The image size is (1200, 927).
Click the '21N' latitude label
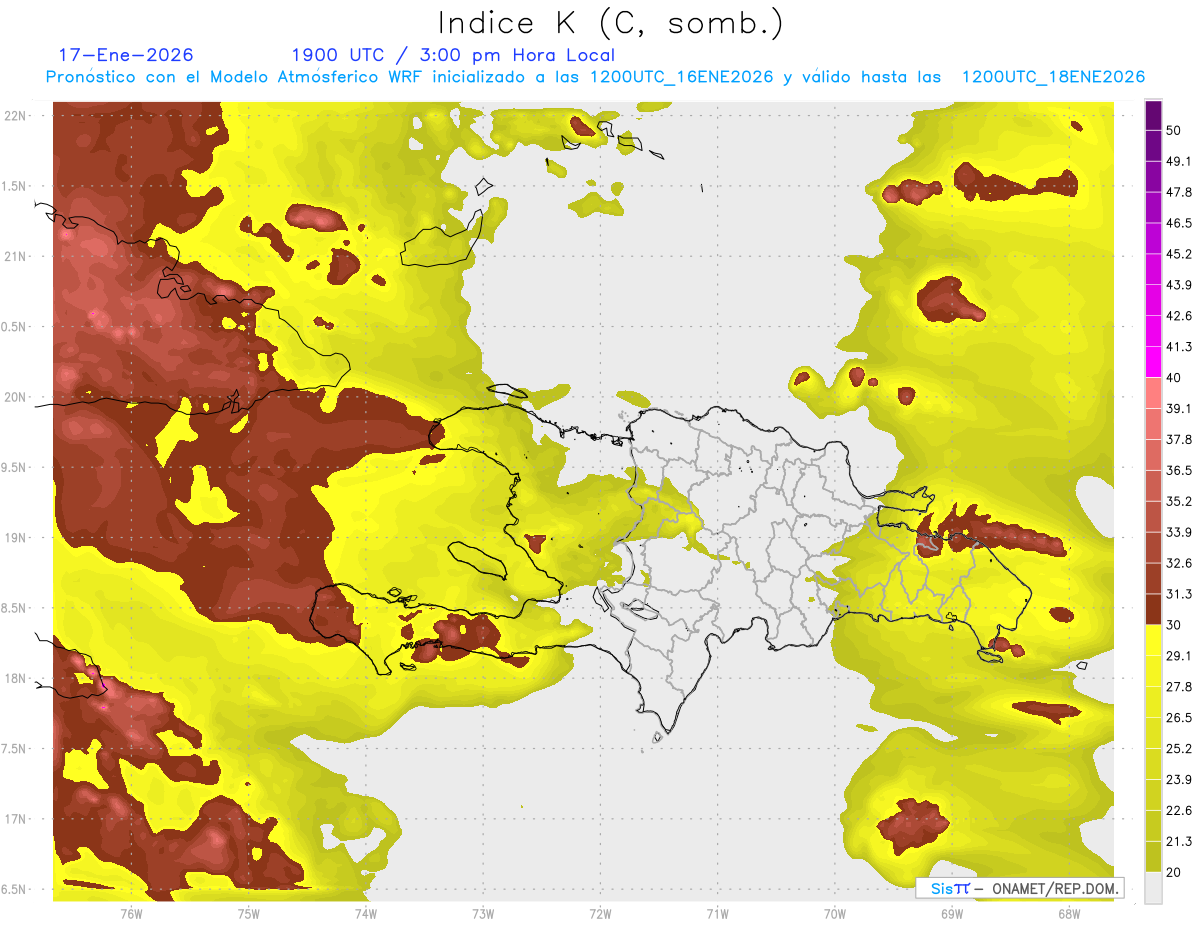[16, 256]
